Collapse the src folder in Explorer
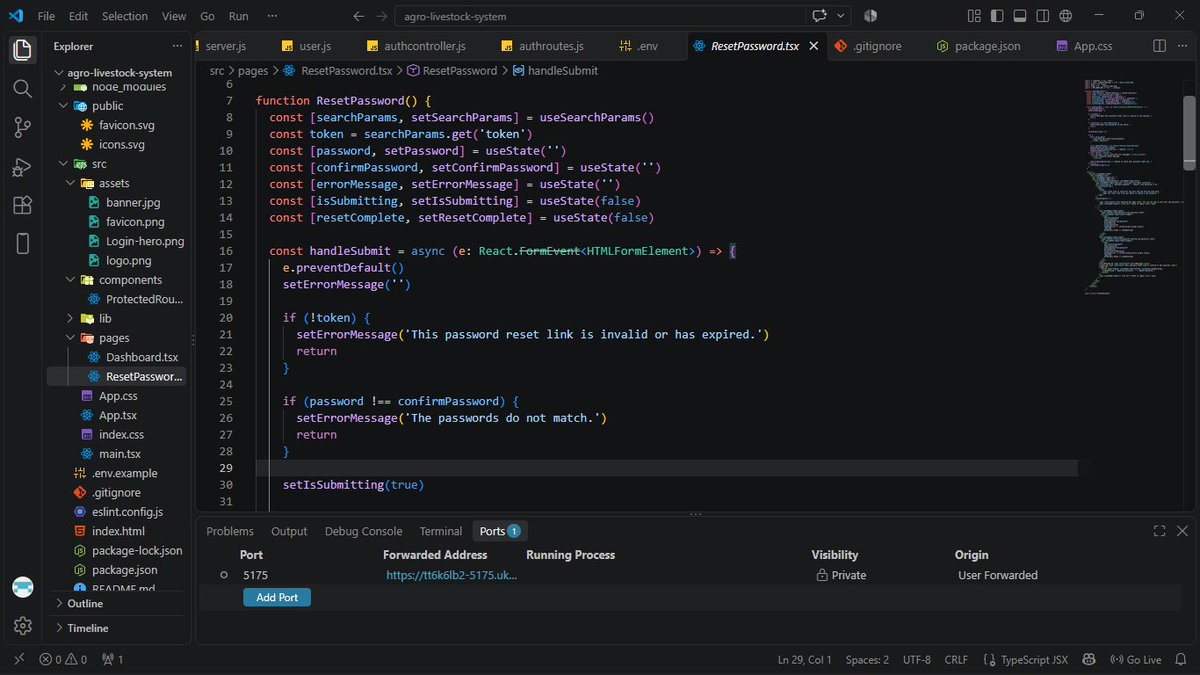This screenshot has height=675, width=1200. (x=100, y=164)
